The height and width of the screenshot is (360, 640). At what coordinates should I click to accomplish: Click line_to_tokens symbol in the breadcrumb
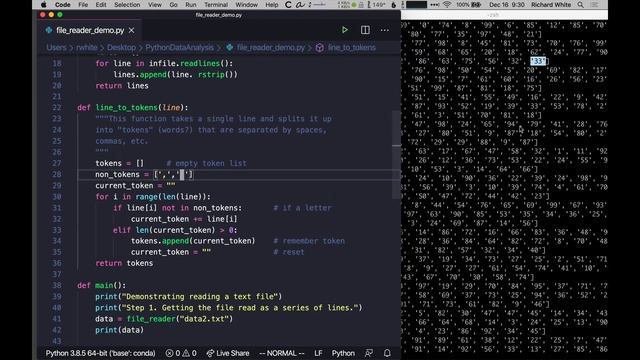point(351,47)
